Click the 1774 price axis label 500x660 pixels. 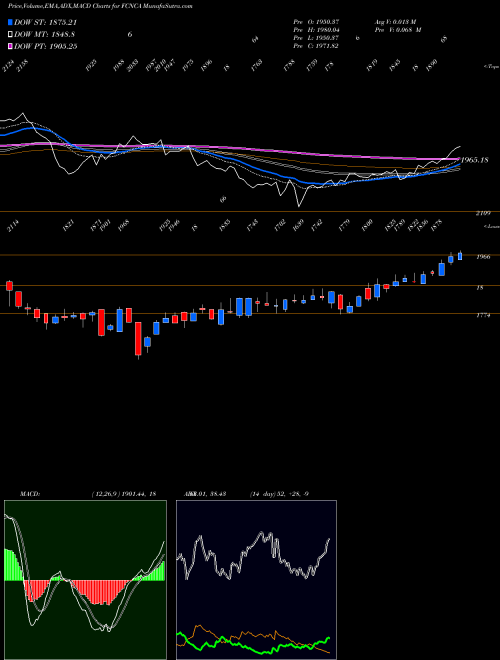[x=483, y=315]
